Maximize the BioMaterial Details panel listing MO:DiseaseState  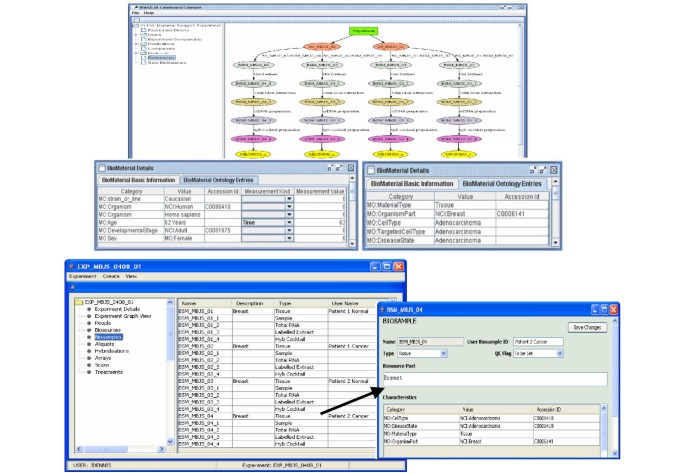click(543, 170)
